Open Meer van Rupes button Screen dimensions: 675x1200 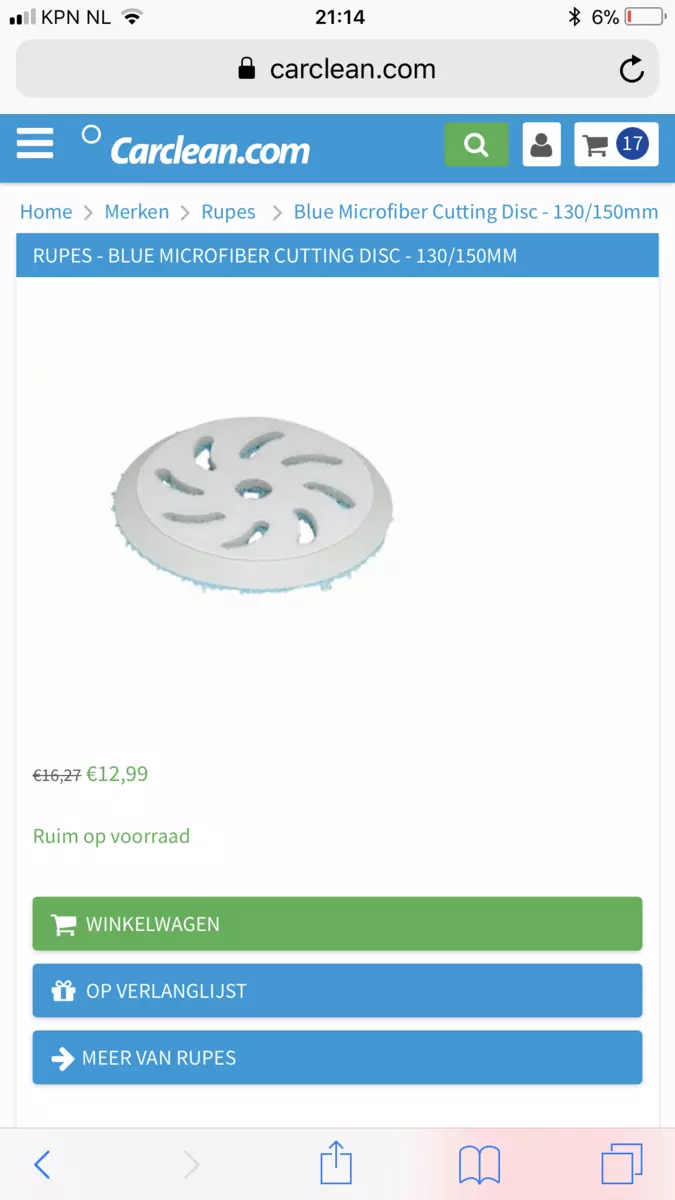tap(337, 1058)
